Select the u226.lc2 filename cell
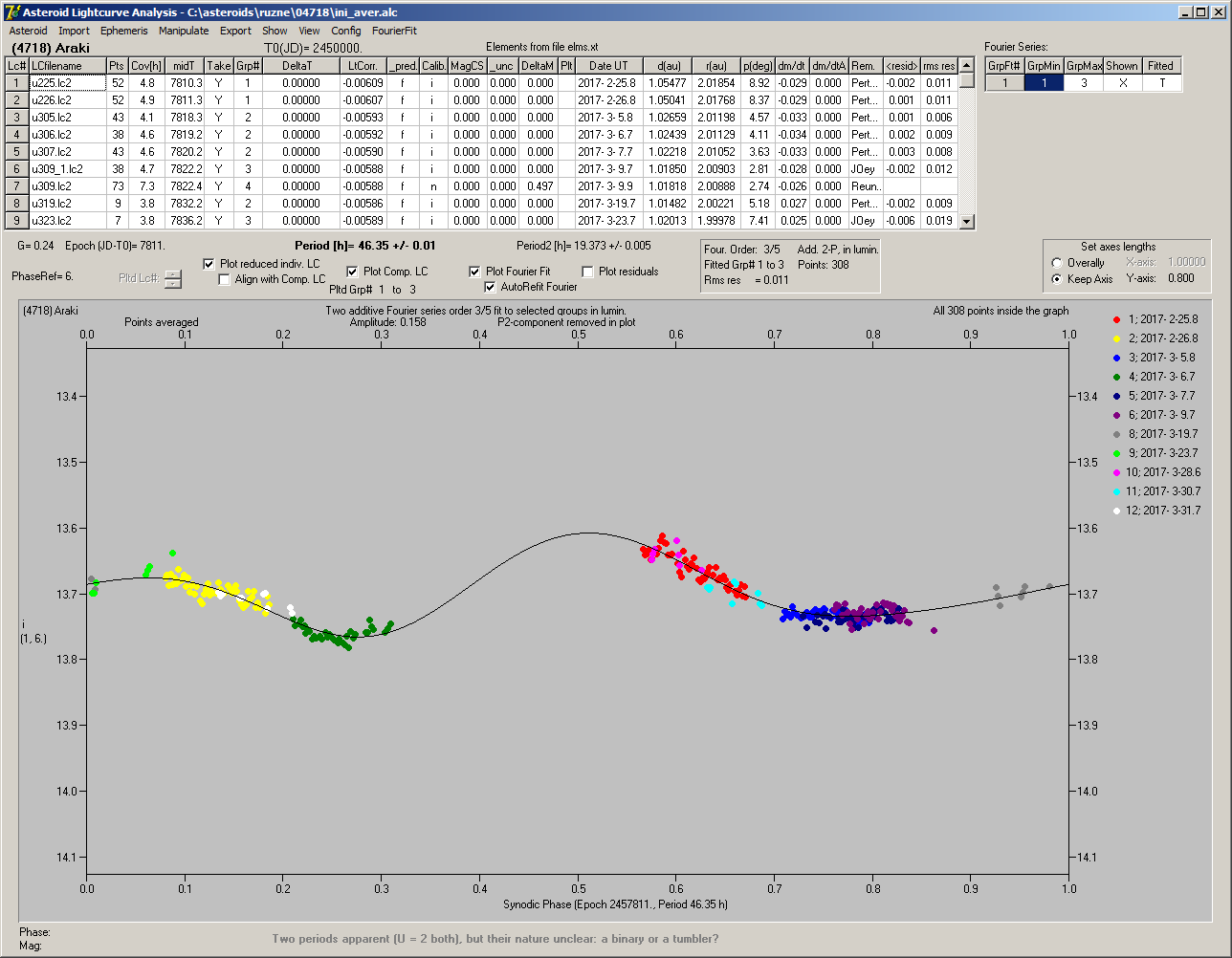 pos(67,100)
